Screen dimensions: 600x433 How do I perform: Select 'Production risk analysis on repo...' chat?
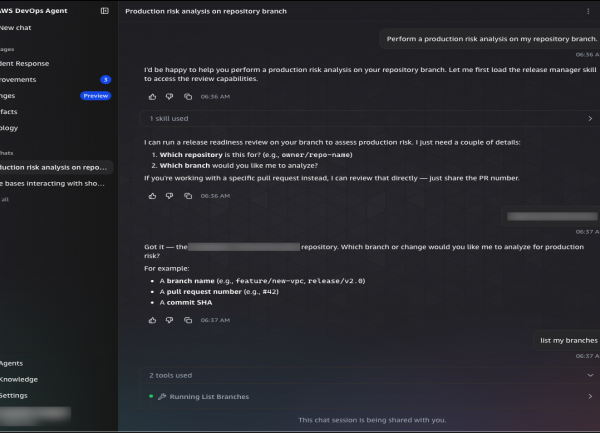[x=56, y=168]
